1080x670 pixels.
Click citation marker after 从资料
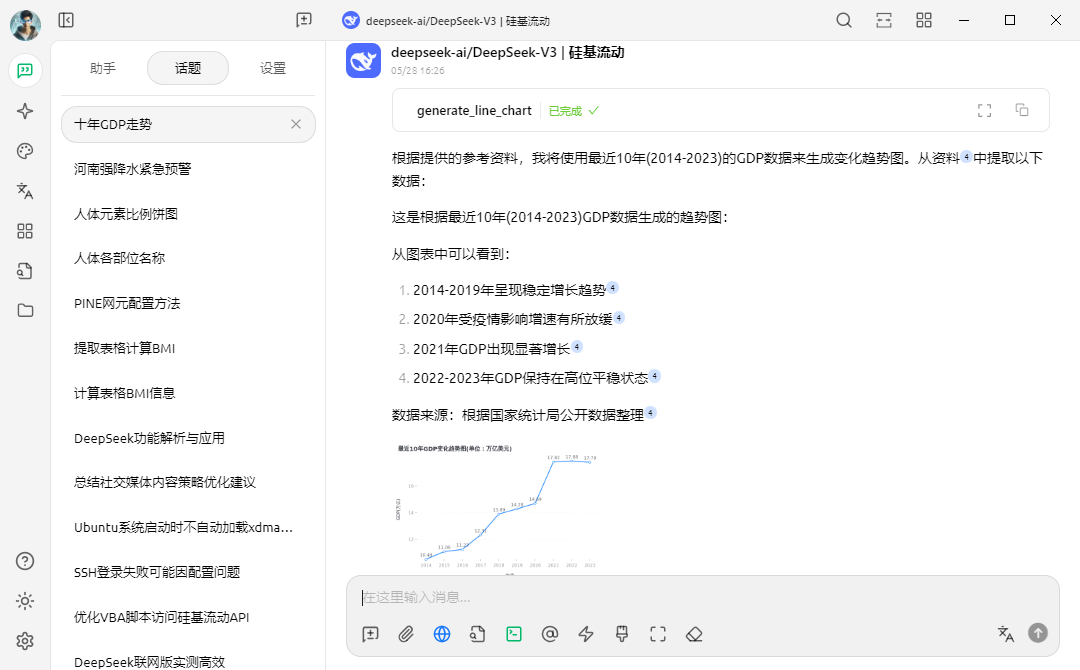(x=966, y=156)
